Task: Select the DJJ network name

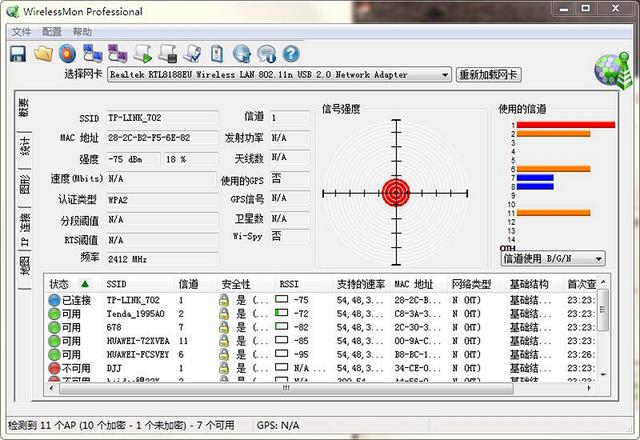Action: 114,368
